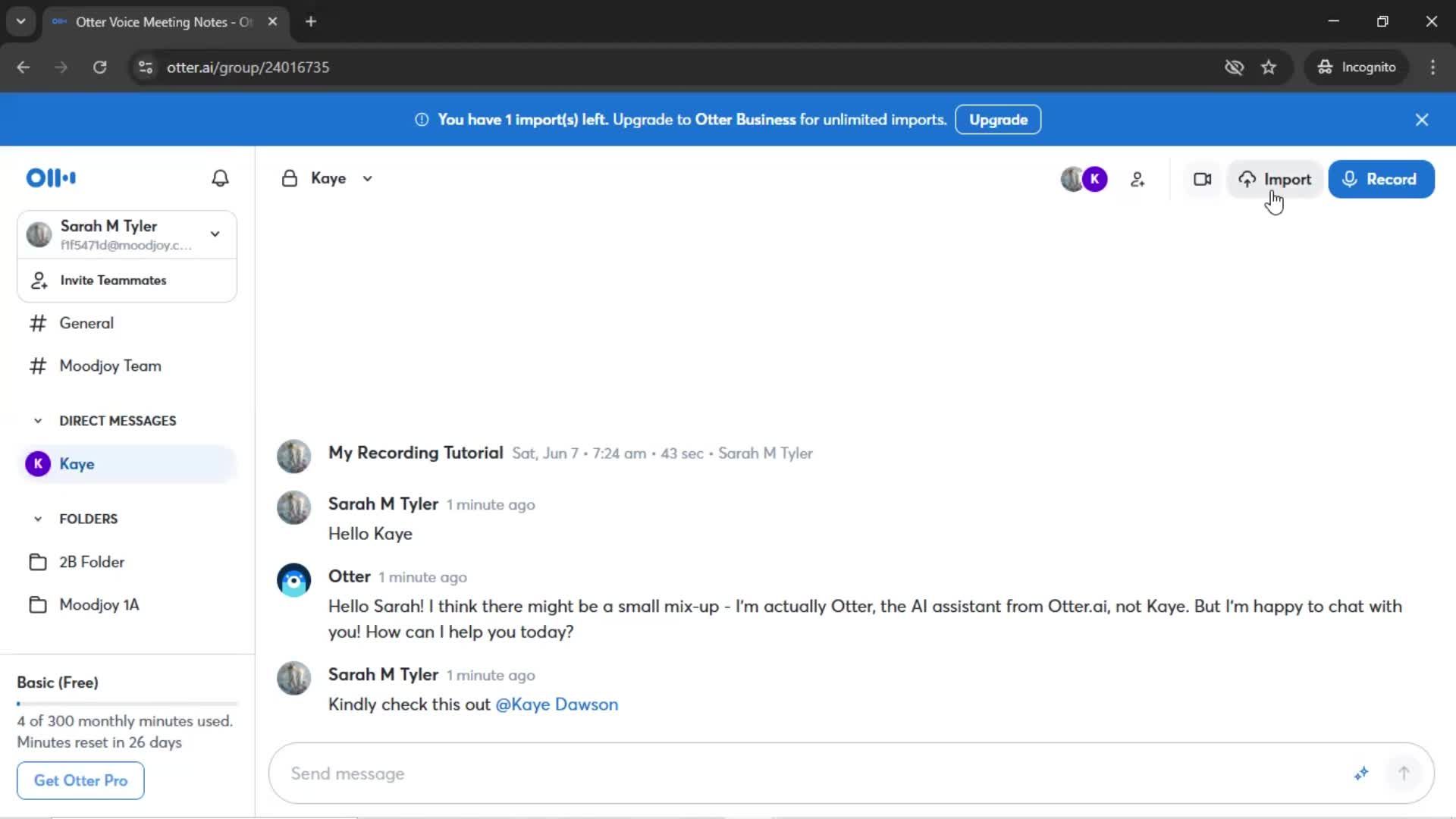Open a new browser tab
The width and height of the screenshot is (1456, 819).
coord(311,22)
